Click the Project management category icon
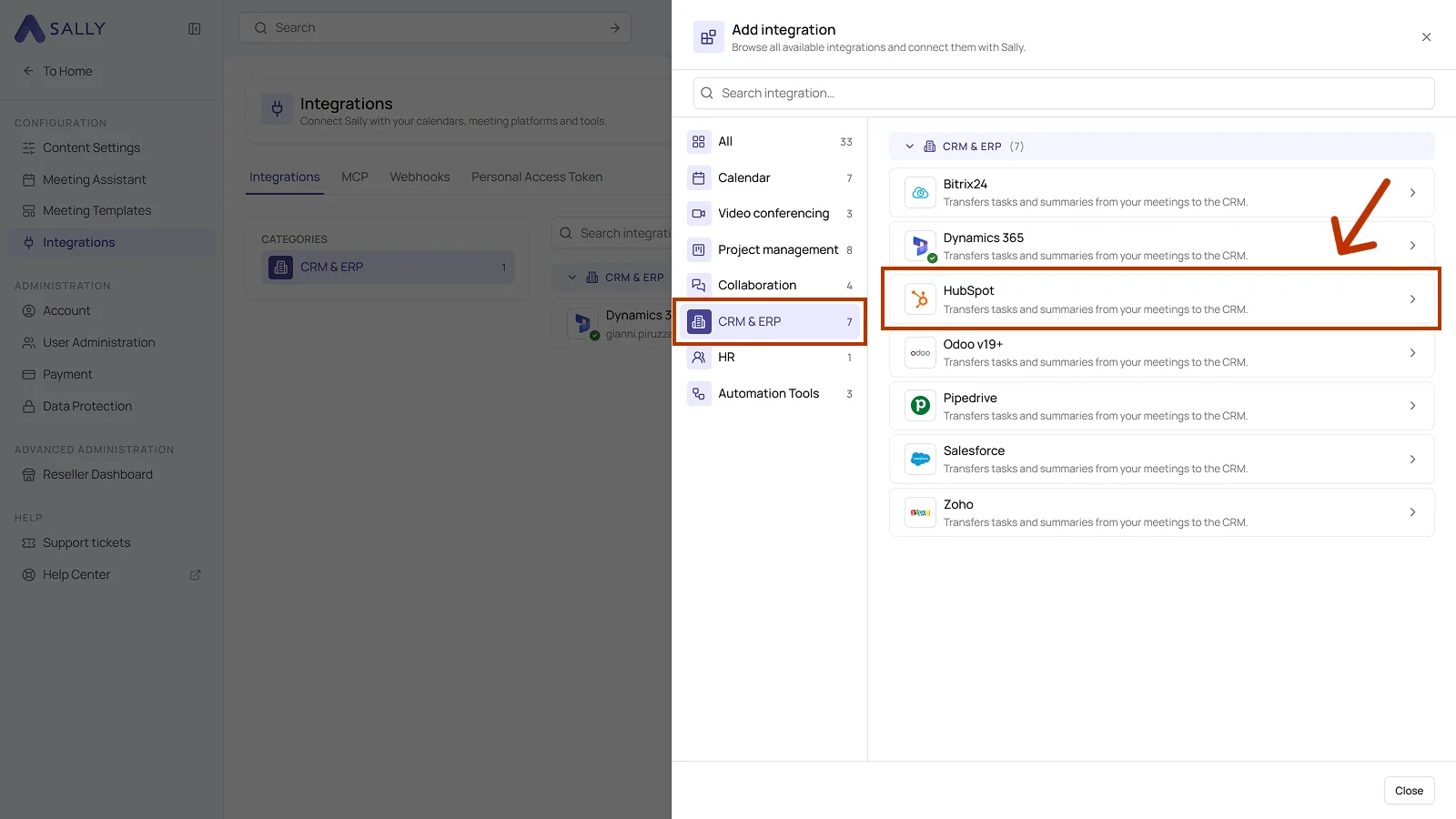 pos(699,249)
